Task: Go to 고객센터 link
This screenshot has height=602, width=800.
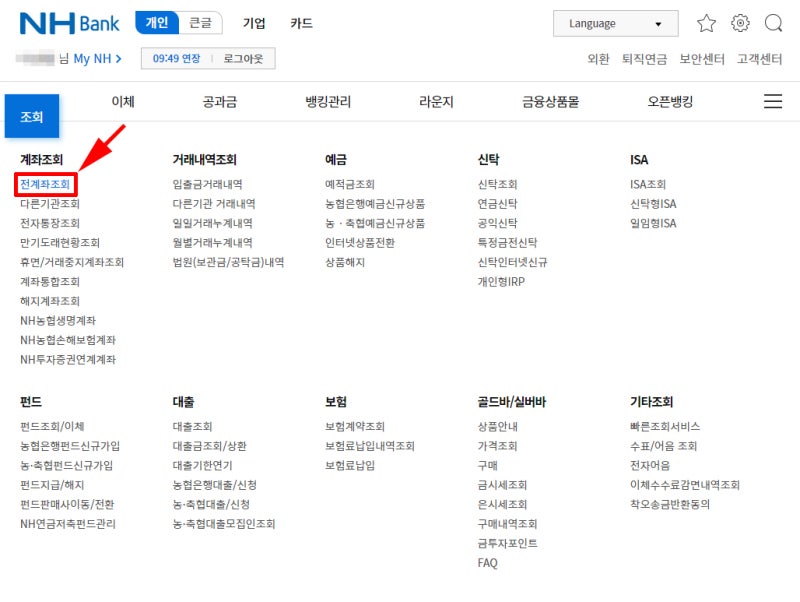Action: point(759,59)
